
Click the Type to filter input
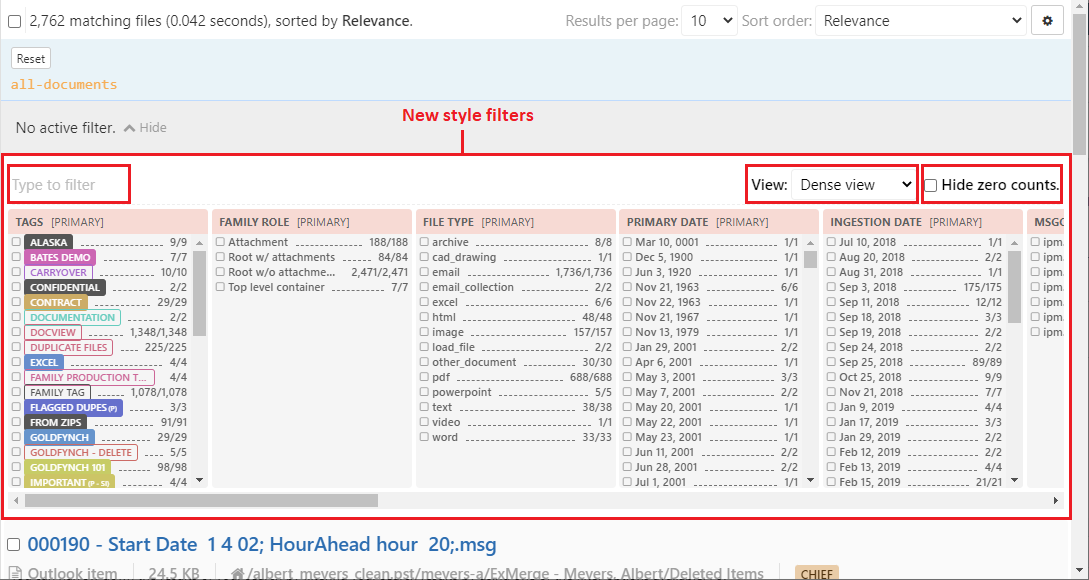click(x=69, y=185)
